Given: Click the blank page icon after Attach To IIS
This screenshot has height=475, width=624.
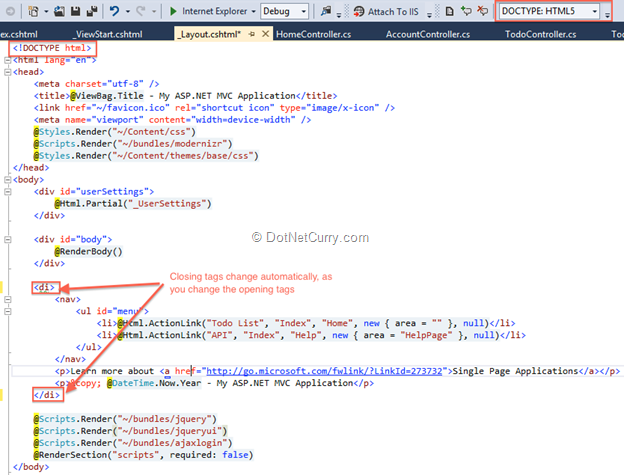Looking at the screenshot, I should click(x=450, y=11).
